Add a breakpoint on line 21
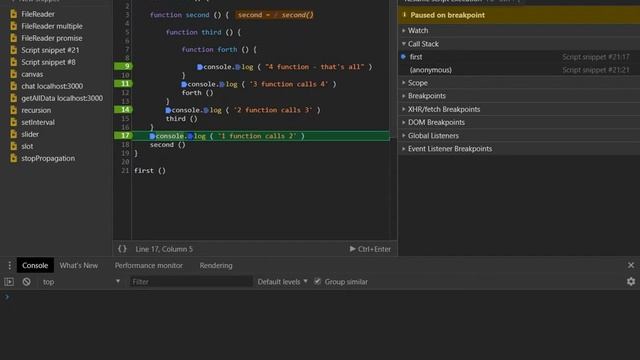This screenshot has height=360, width=640. (x=125, y=171)
